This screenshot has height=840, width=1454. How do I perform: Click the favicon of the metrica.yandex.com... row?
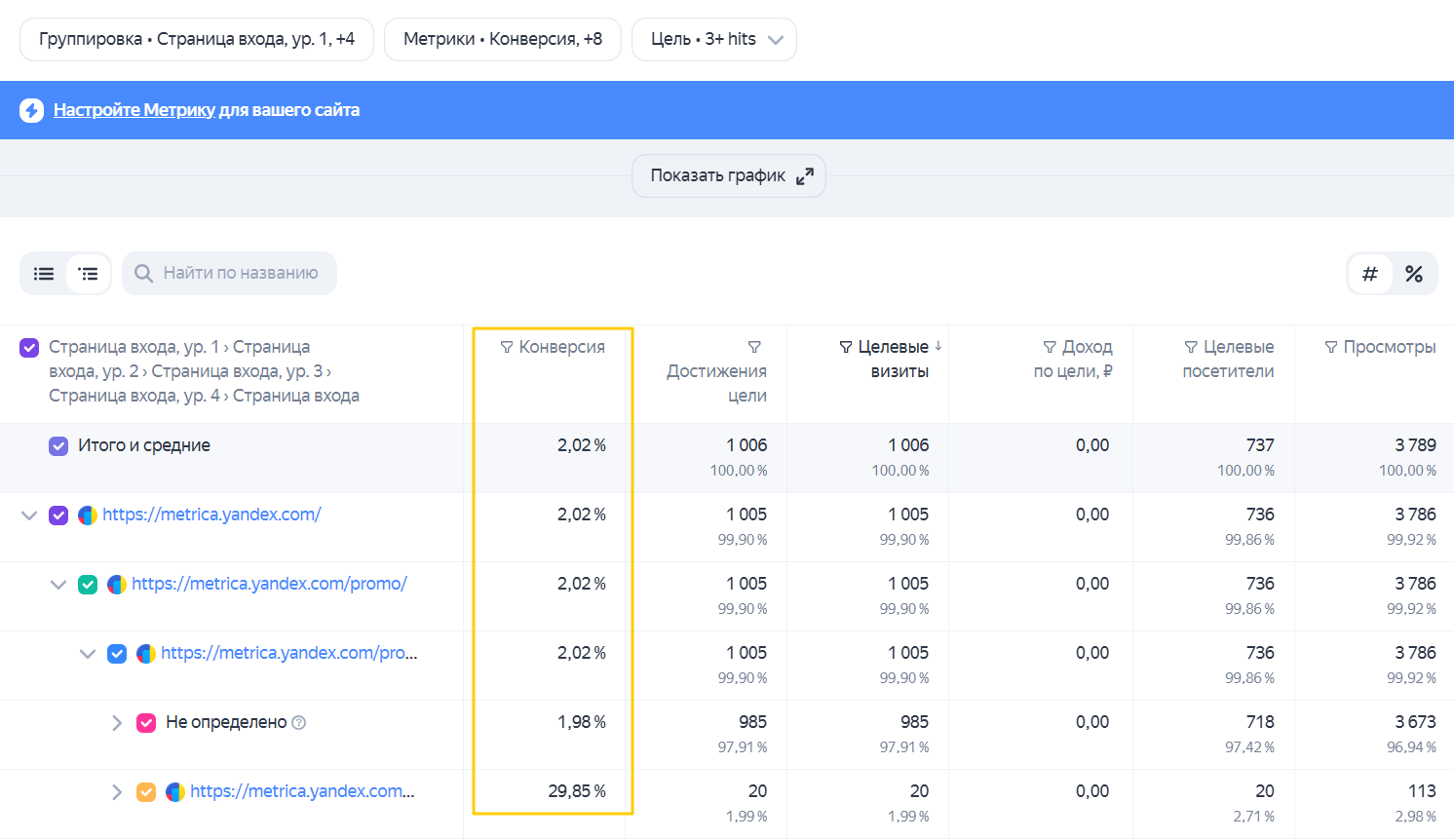coord(175,792)
